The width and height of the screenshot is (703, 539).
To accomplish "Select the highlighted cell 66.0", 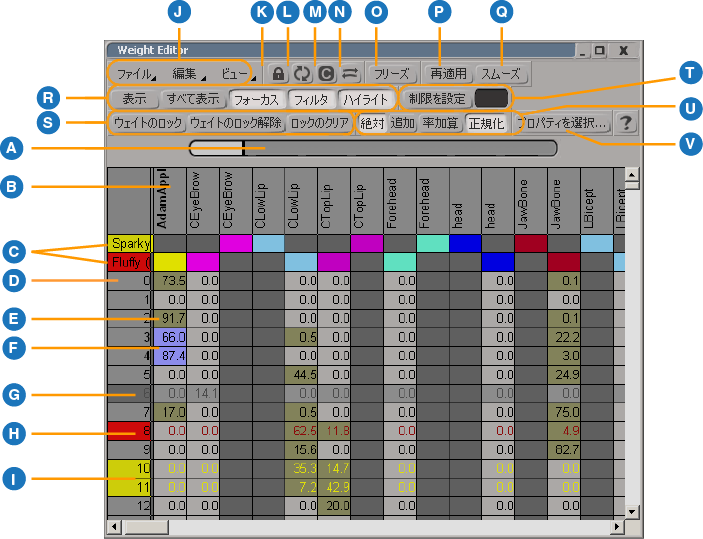I will (170, 337).
